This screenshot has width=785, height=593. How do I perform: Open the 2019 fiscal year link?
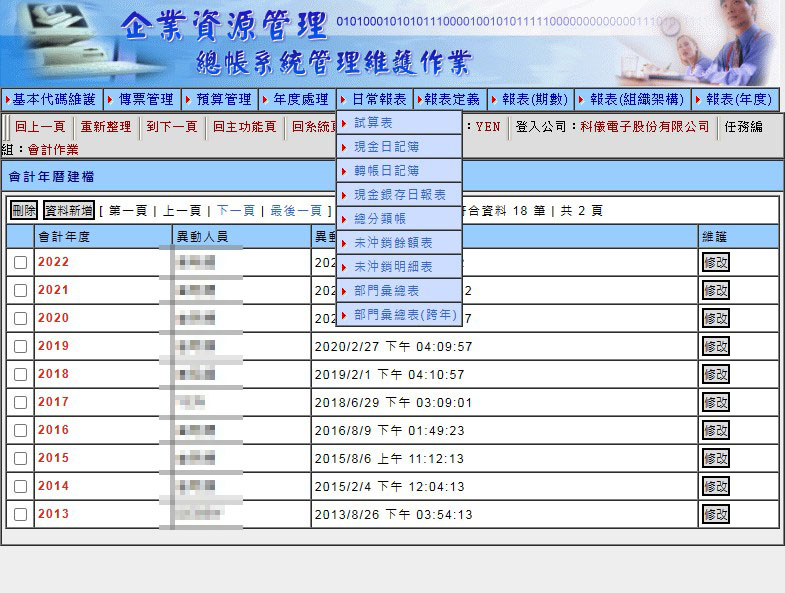click(x=54, y=346)
